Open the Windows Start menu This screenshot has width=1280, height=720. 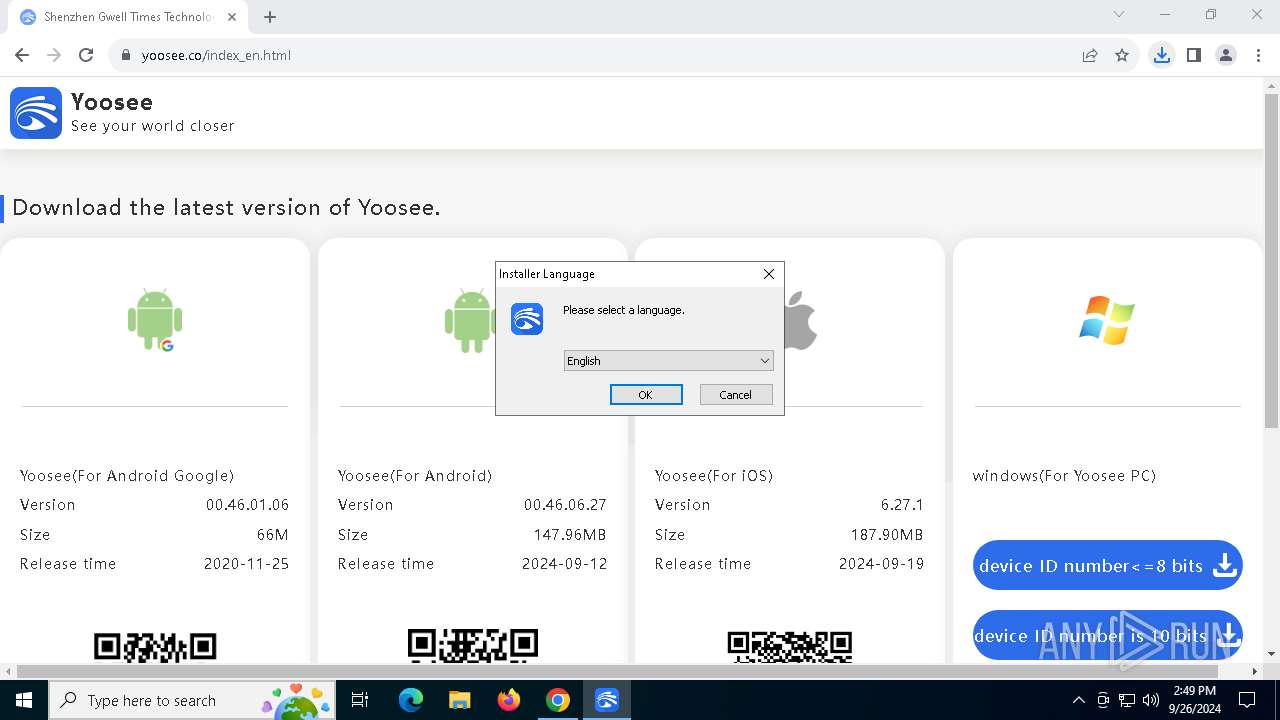24,700
